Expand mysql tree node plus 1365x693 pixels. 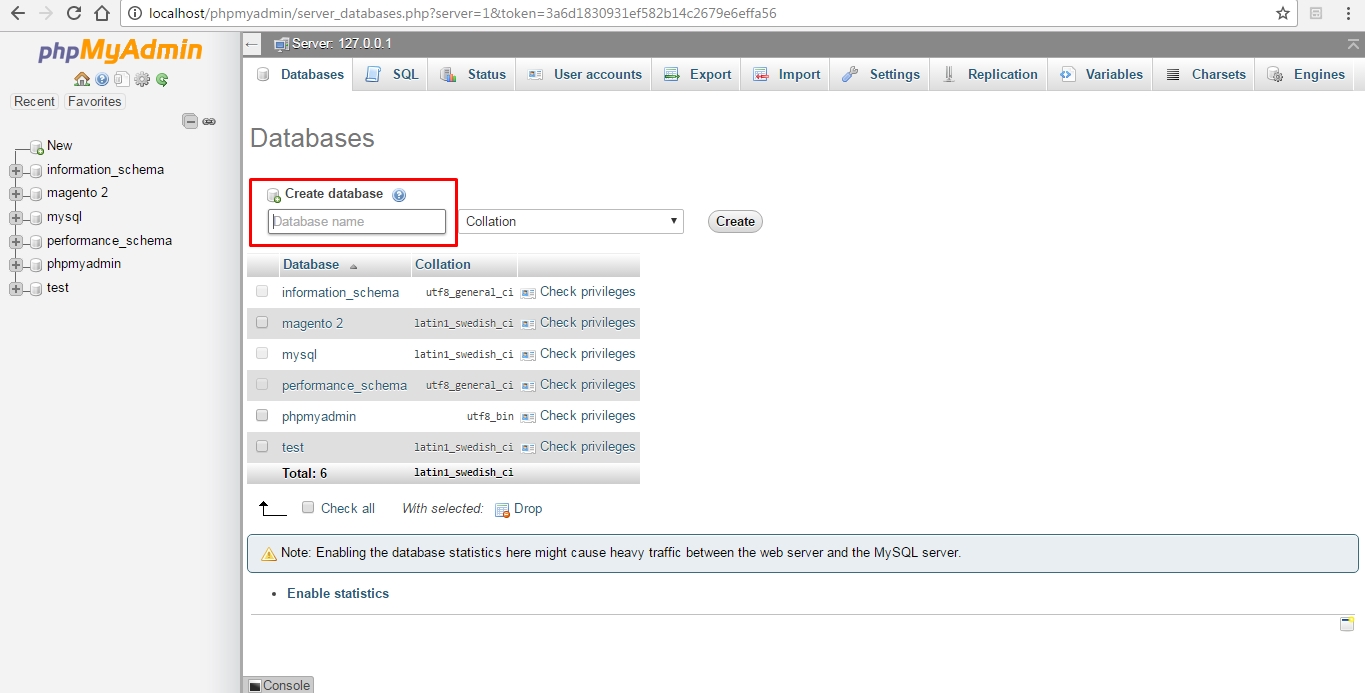click(16, 217)
